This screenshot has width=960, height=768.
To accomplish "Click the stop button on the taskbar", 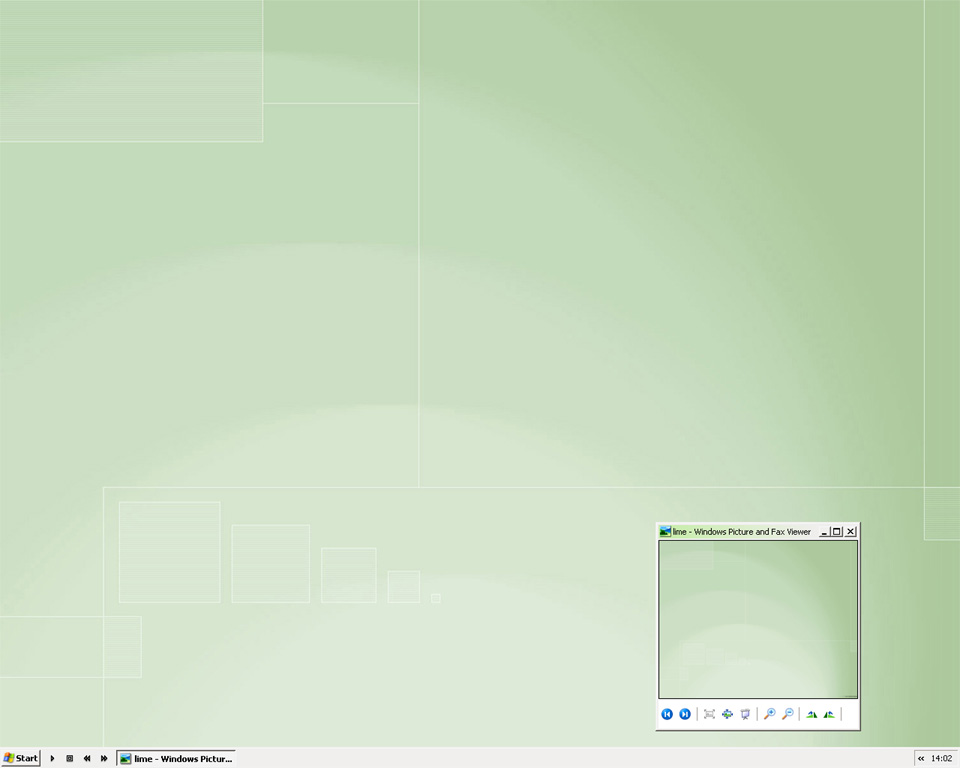I will (x=70, y=758).
